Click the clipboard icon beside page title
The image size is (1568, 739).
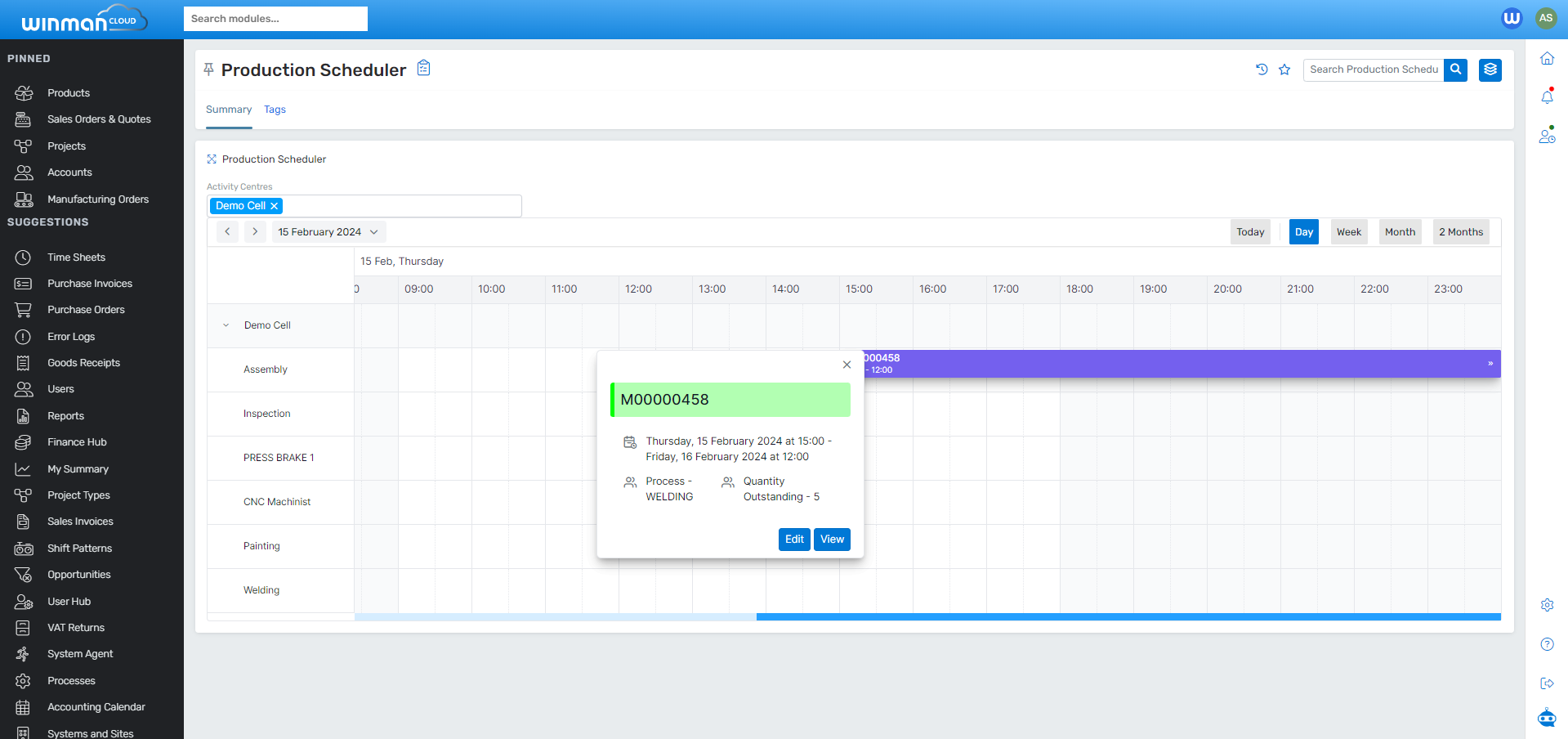[x=423, y=68]
